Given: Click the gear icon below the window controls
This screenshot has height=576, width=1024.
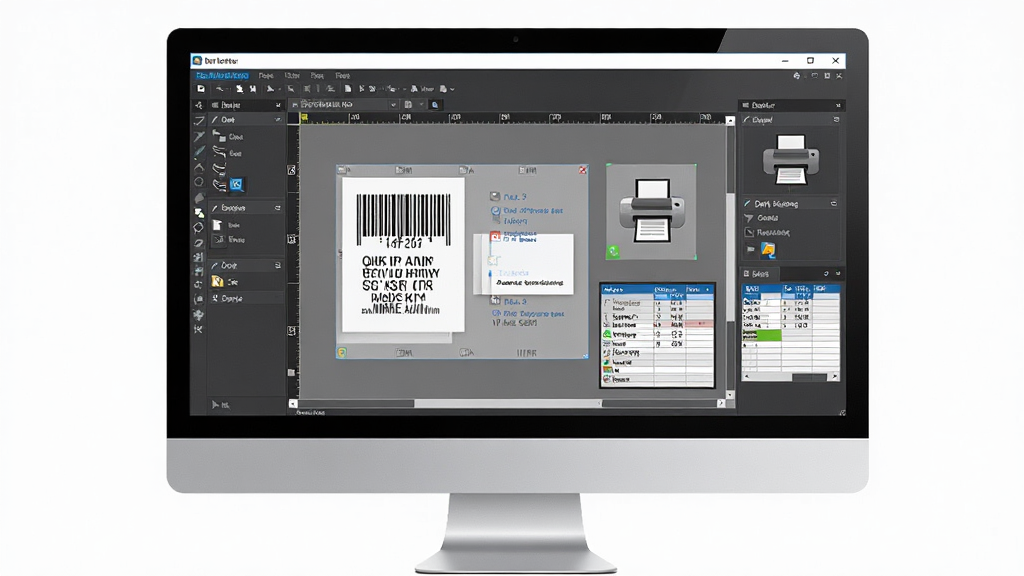Looking at the screenshot, I should tap(797, 76).
